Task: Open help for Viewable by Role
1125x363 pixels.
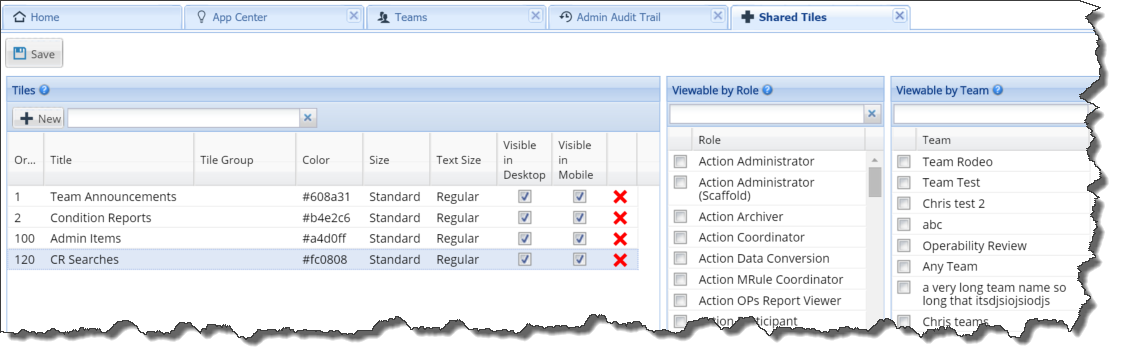Action: coord(767,90)
